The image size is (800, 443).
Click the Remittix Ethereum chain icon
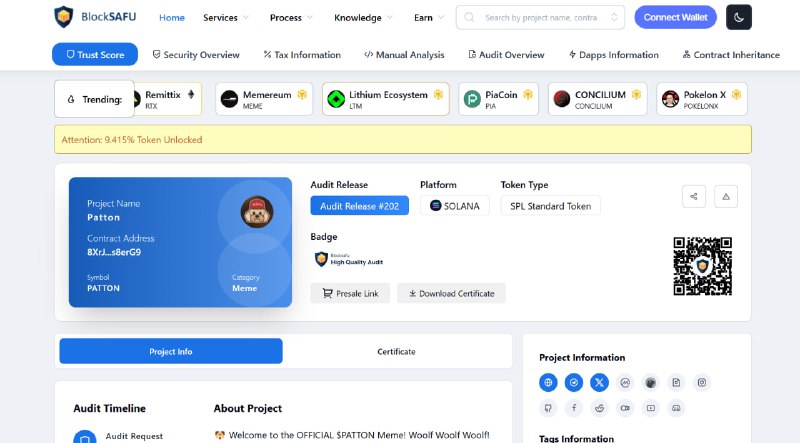point(191,94)
